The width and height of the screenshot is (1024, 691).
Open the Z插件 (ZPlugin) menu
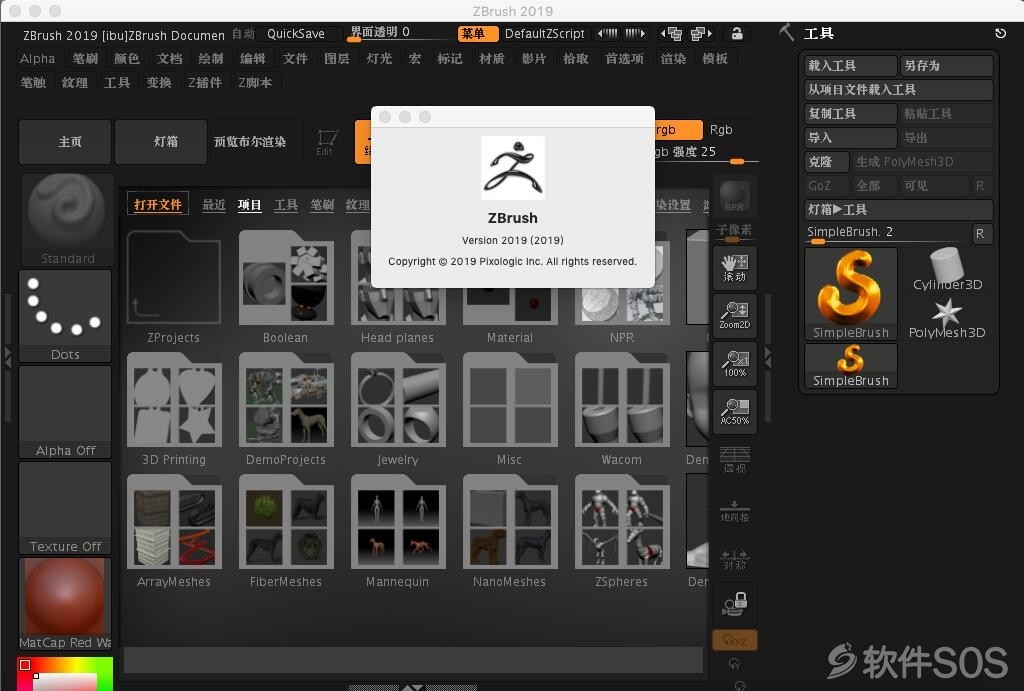pyautogui.click(x=205, y=83)
